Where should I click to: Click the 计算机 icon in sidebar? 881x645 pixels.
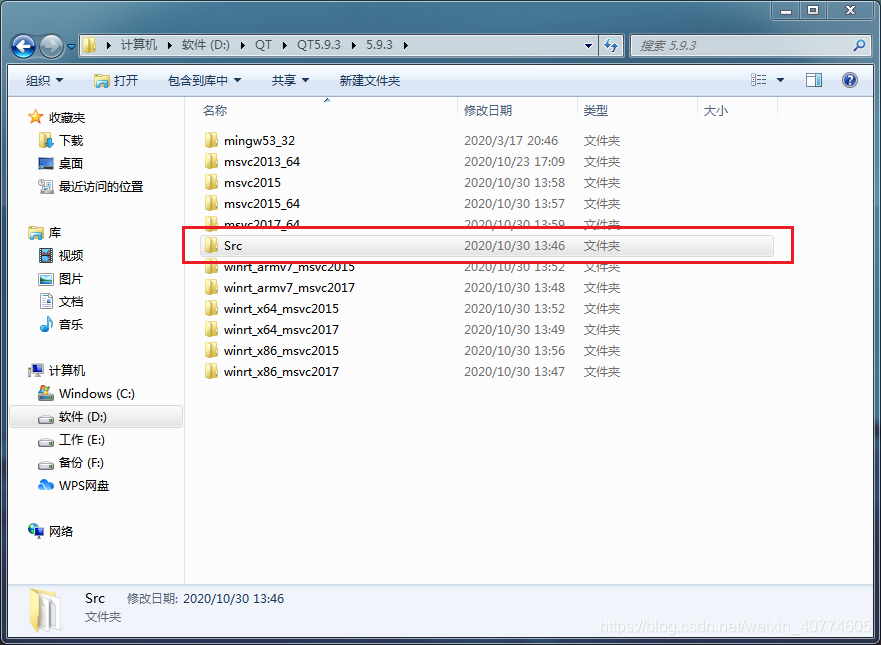(x=35, y=370)
